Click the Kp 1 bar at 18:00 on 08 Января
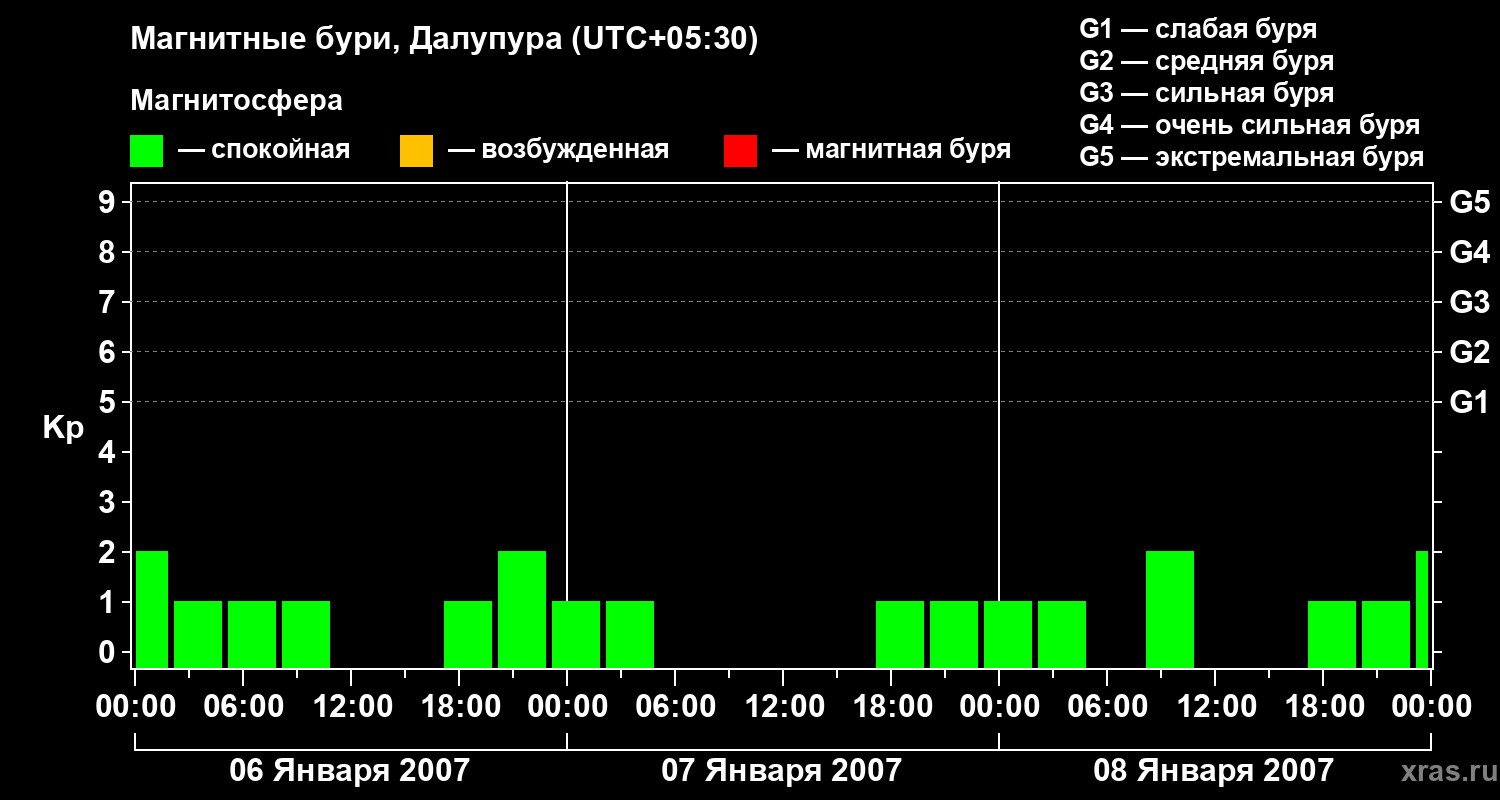This screenshot has height=800, width=1500. click(1332, 634)
